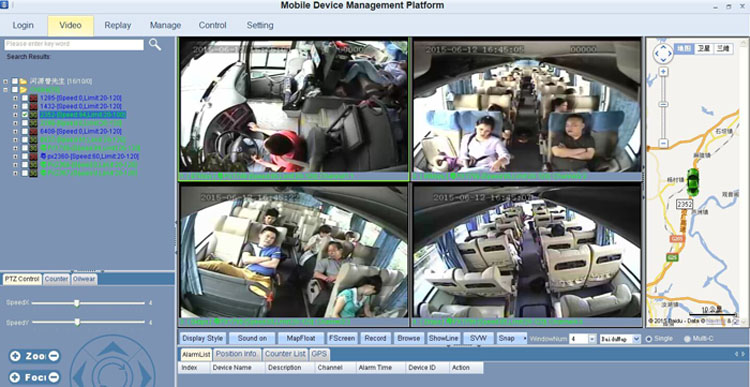This screenshot has height=387, width=750.
Task: Click the Zoom plus icon in PTZ controls
Action: 15,356
